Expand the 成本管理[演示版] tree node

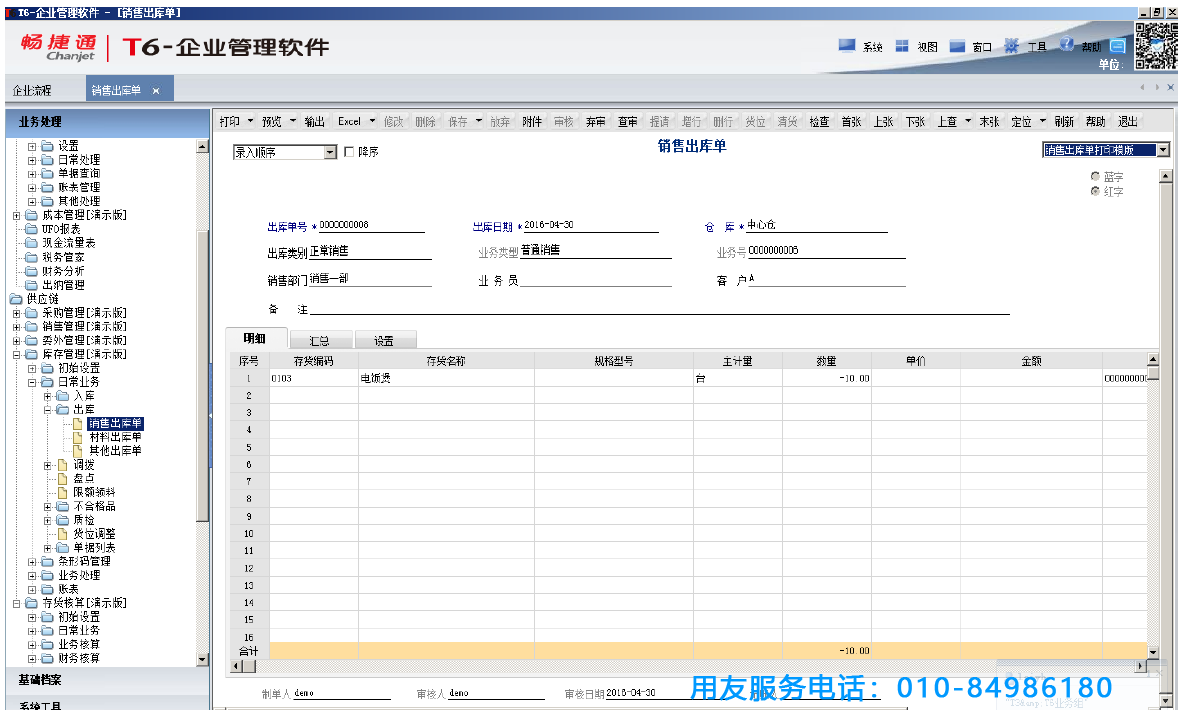[16, 215]
